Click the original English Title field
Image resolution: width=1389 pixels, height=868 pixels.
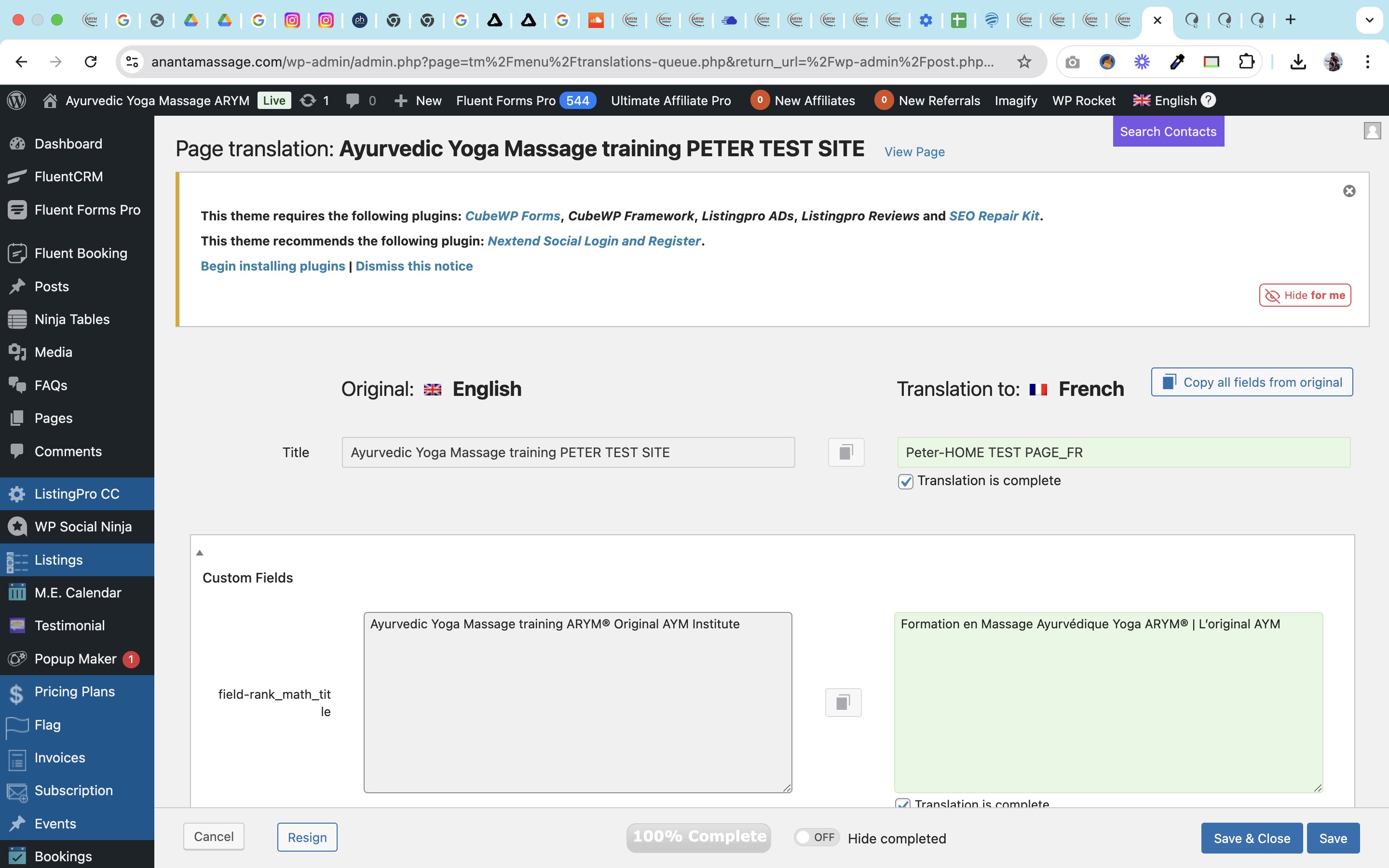(568, 452)
